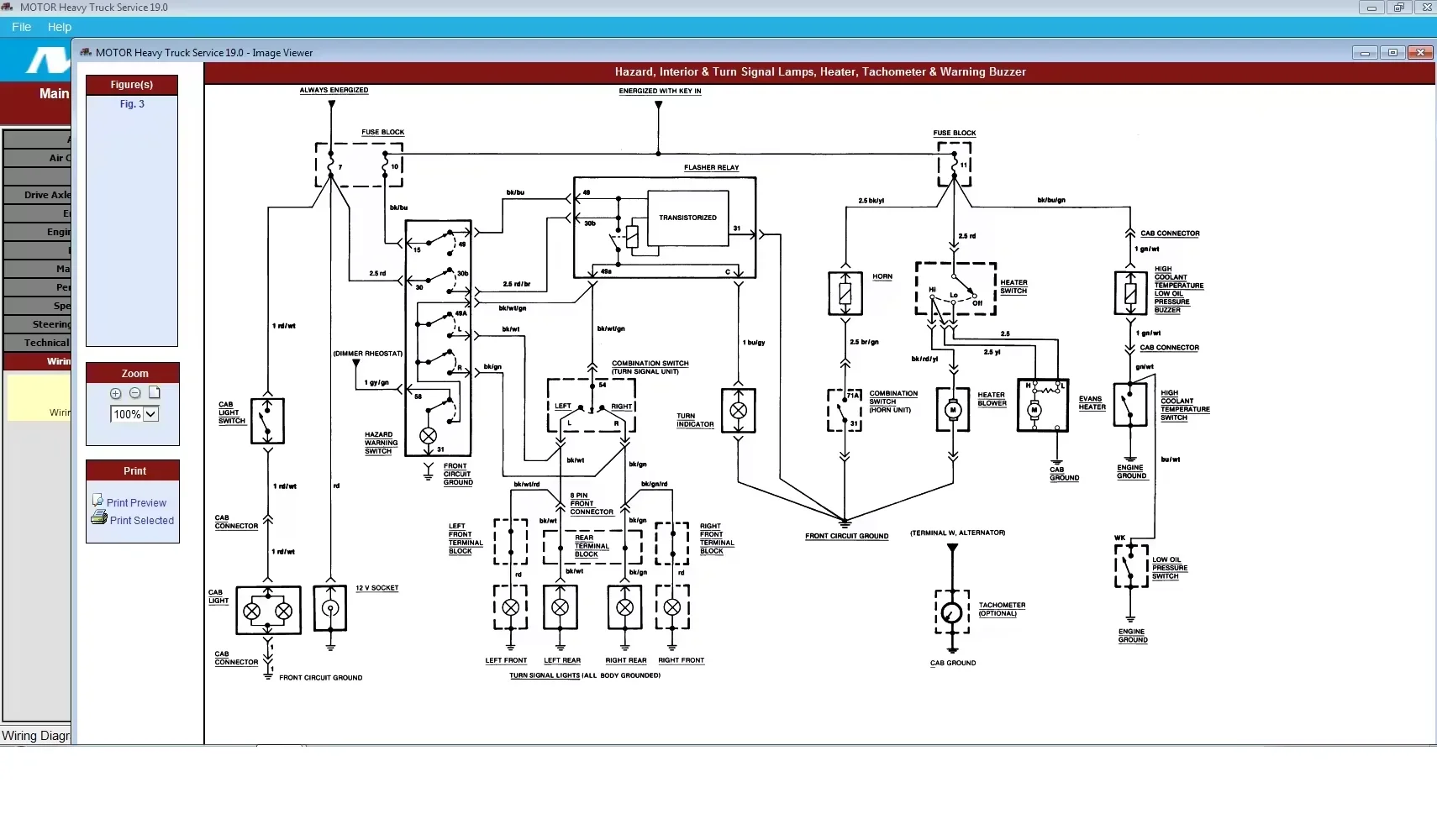This screenshot has width=1437, height=840.
Task: Close the Image Viewer window
Action: coord(1420,53)
